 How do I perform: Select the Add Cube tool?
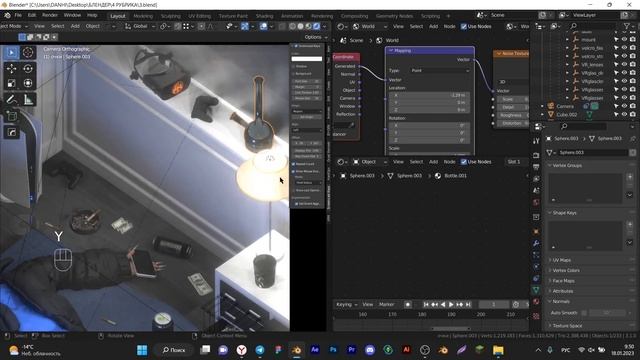coord(11,116)
